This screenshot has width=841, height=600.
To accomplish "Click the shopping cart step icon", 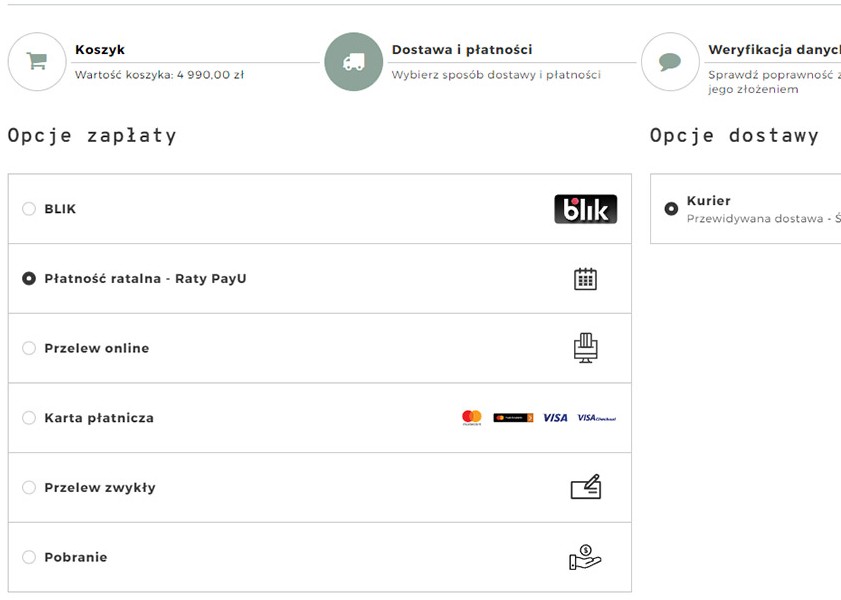I will point(37,62).
